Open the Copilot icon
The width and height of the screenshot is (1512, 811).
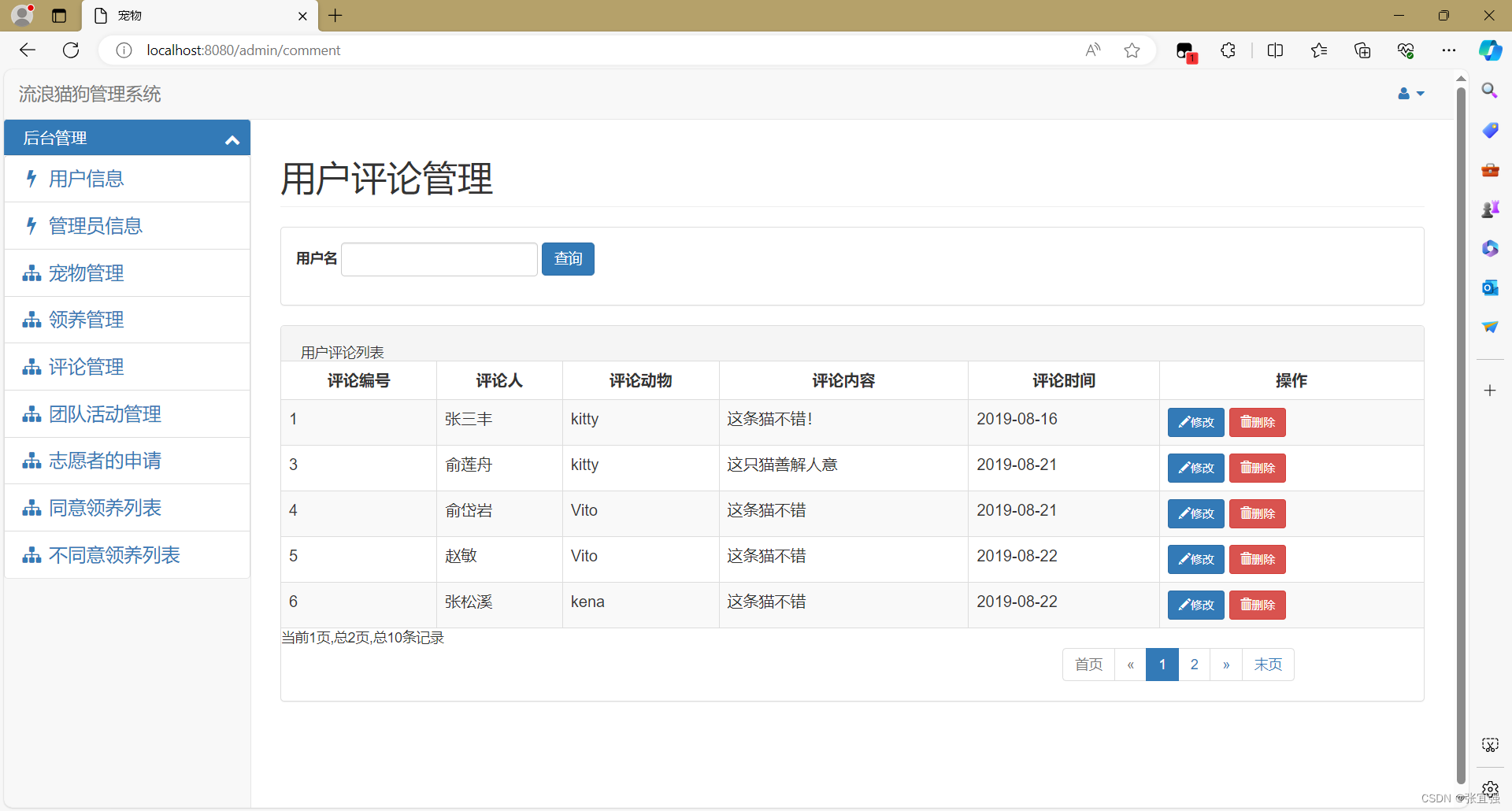click(x=1490, y=50)
